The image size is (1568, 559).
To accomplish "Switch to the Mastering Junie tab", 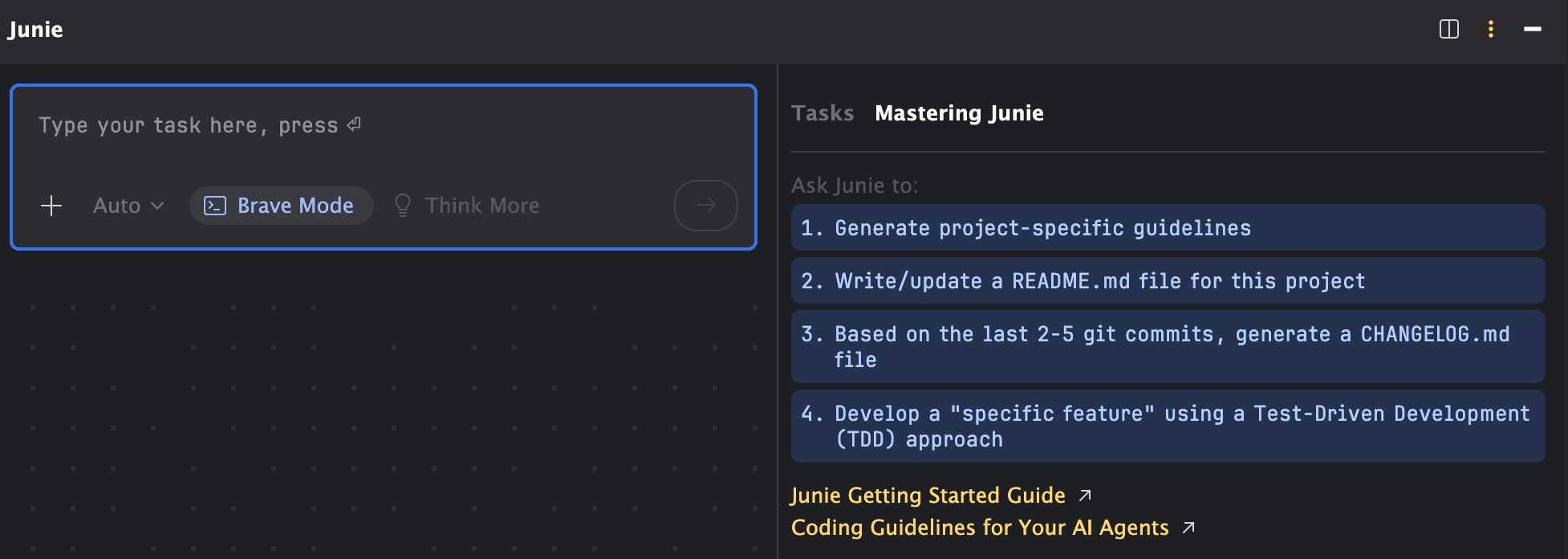I will (x=959, y=113).
